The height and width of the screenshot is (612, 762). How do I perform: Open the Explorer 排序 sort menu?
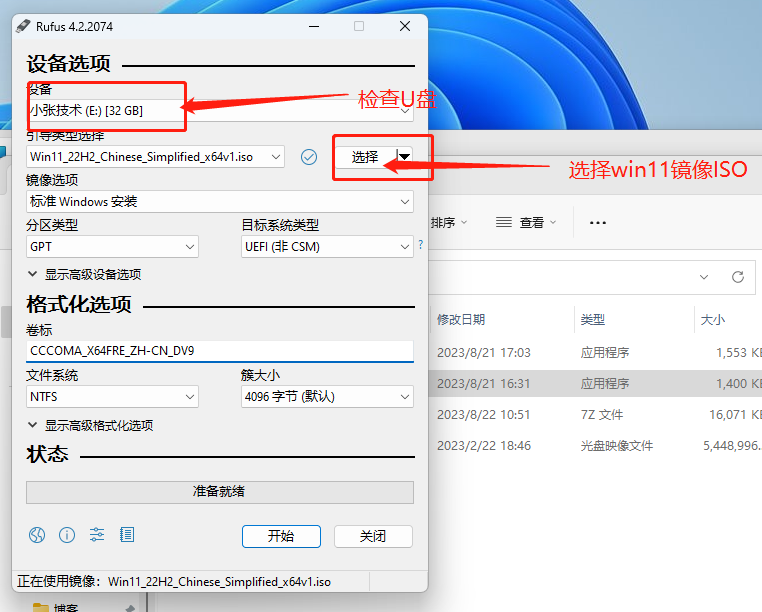click(x=449, y=223)
